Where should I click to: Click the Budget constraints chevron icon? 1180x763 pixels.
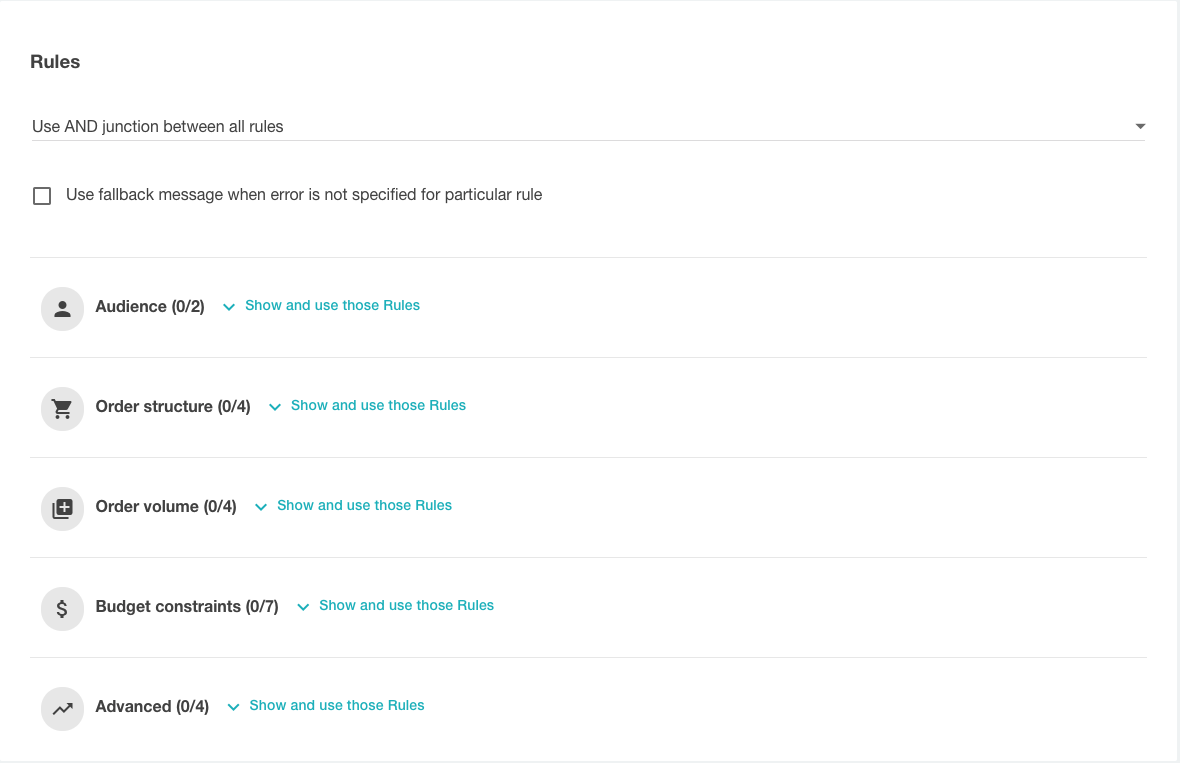(303, 606)
